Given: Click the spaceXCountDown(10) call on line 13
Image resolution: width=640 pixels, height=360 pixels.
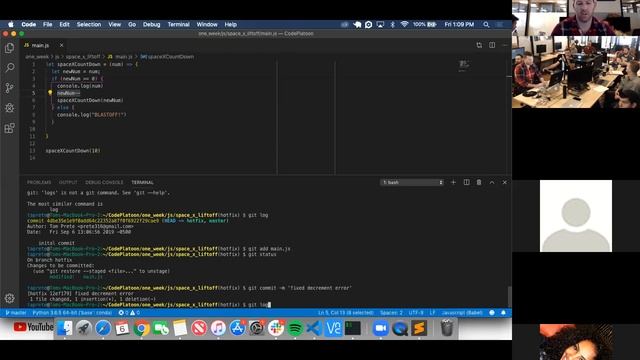Looking at the screenshot, I should point(73,151).
